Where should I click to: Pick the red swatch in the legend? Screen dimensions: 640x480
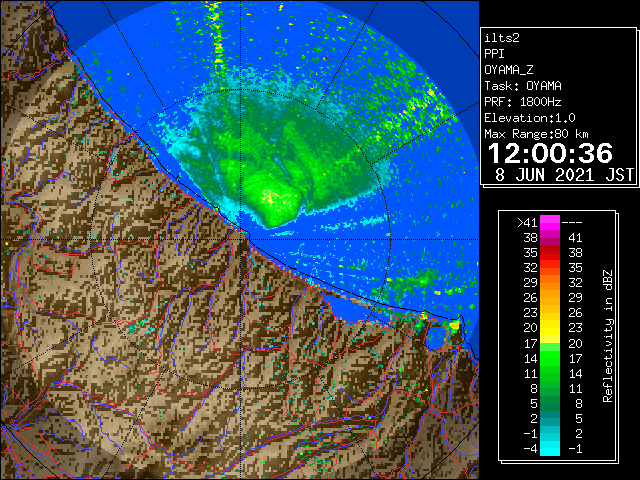550,253
